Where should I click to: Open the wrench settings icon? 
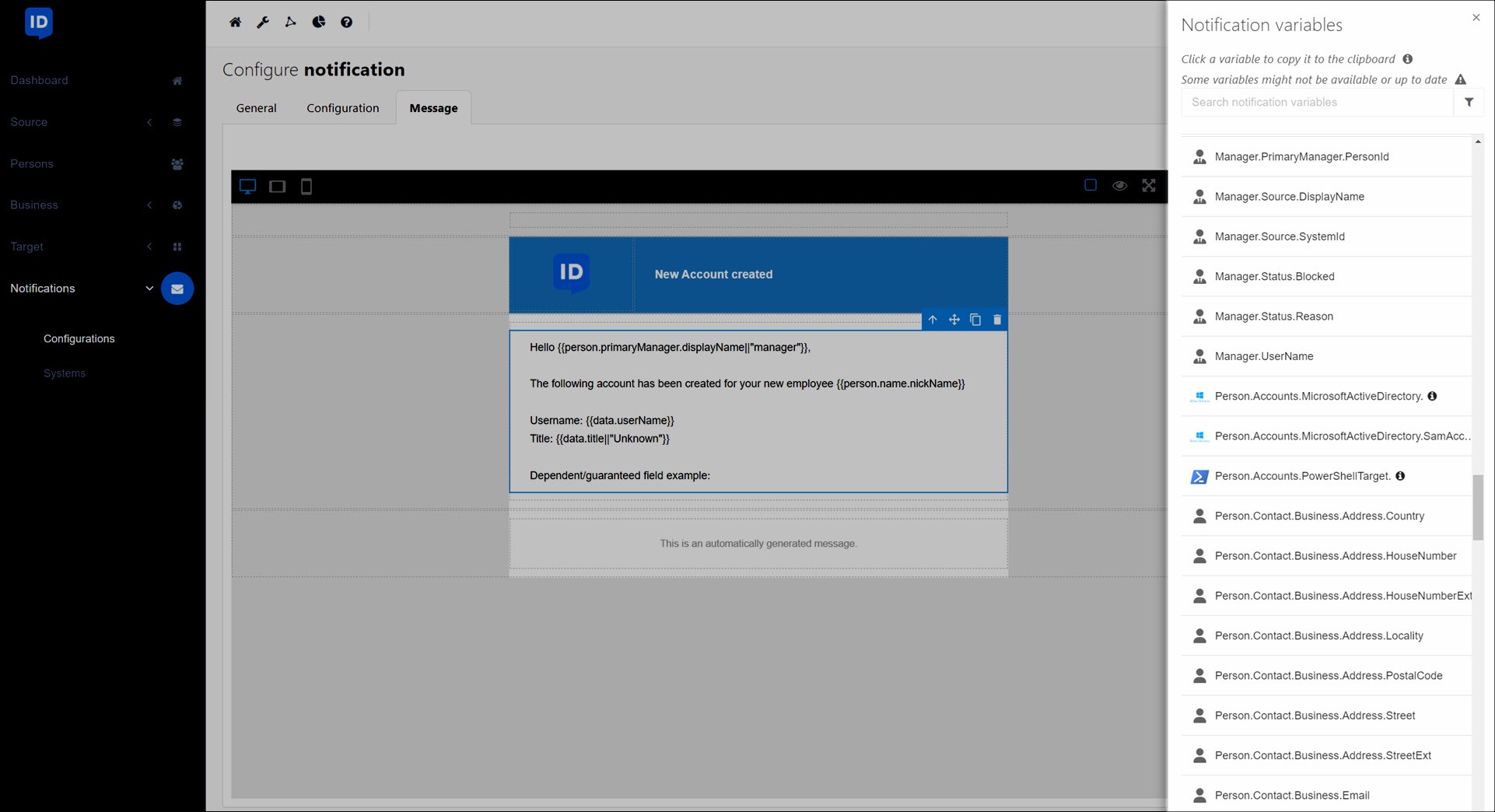[263, 22]
